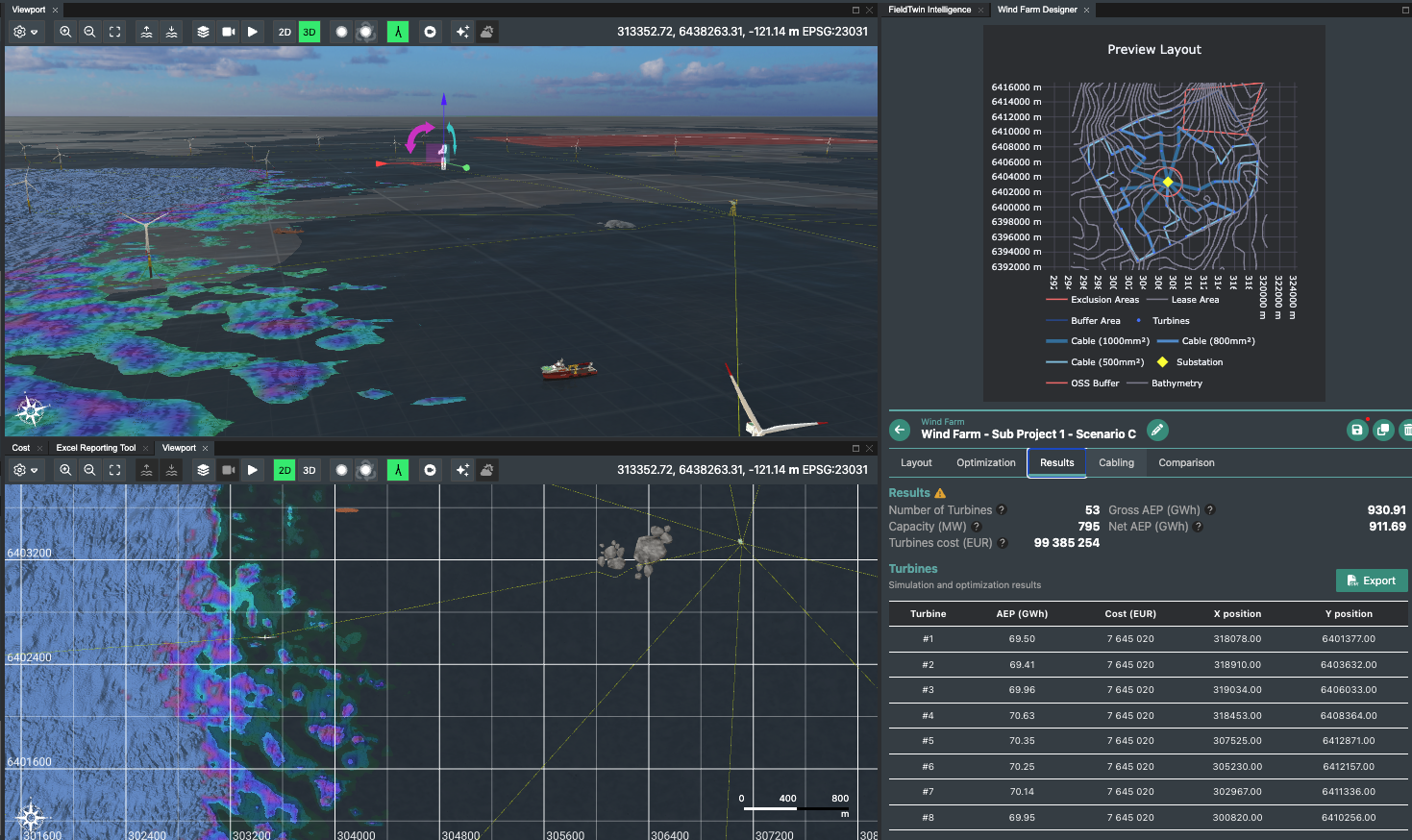
Task: Open settings gear dropdown in top viewport
Action: point(25,32)
